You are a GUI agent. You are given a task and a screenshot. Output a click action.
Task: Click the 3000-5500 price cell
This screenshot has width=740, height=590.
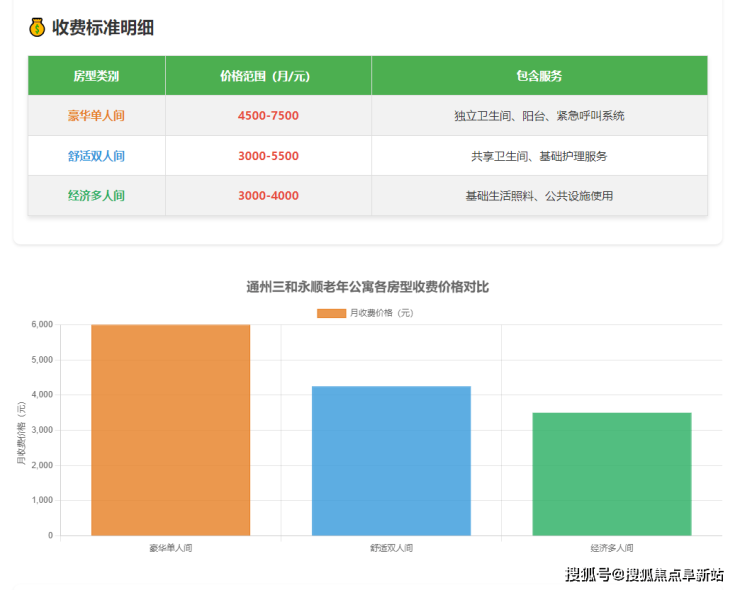point(268,156)
